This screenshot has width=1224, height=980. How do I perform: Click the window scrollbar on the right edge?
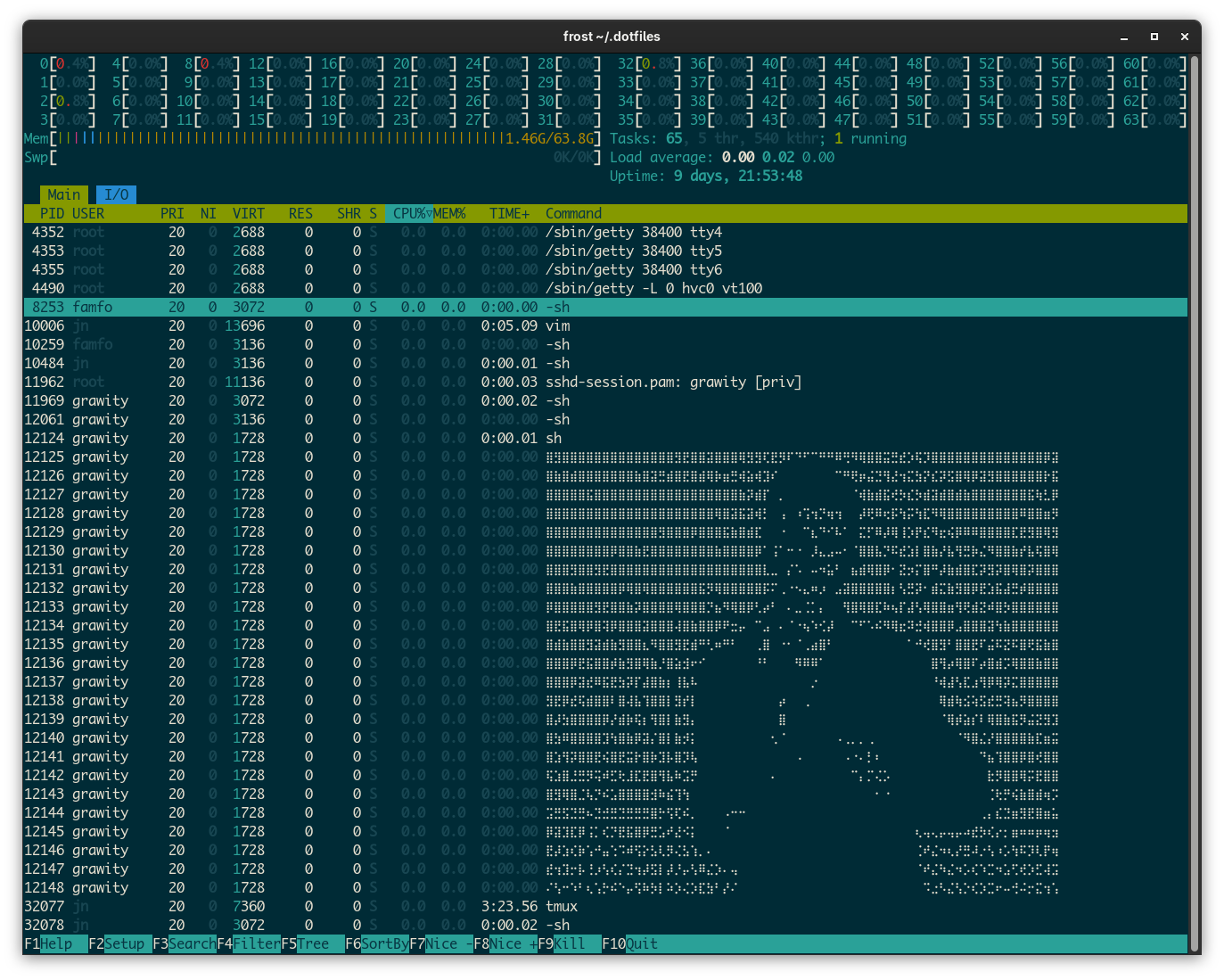1195,505
